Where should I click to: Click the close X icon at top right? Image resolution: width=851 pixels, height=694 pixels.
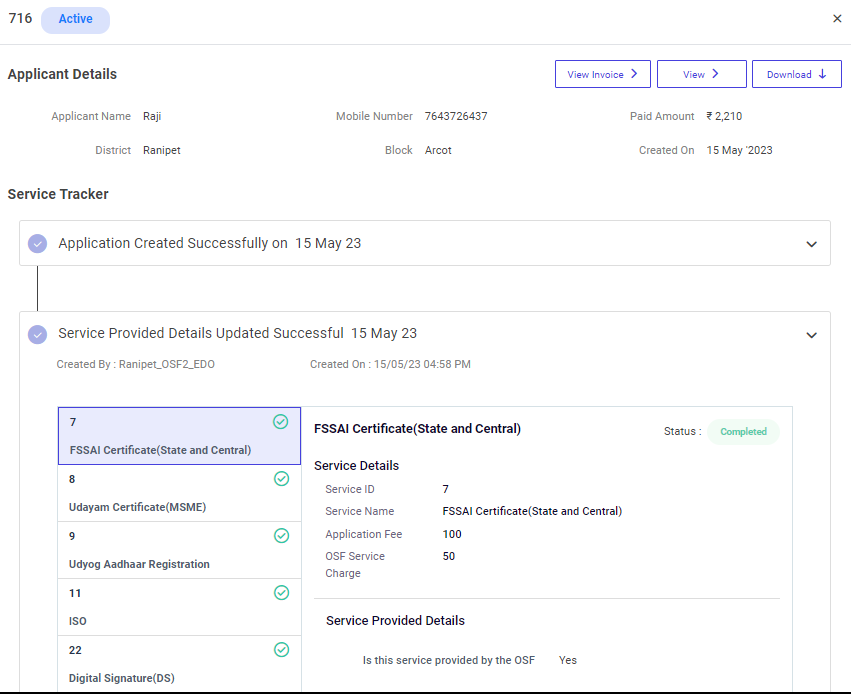coord(837,19)
